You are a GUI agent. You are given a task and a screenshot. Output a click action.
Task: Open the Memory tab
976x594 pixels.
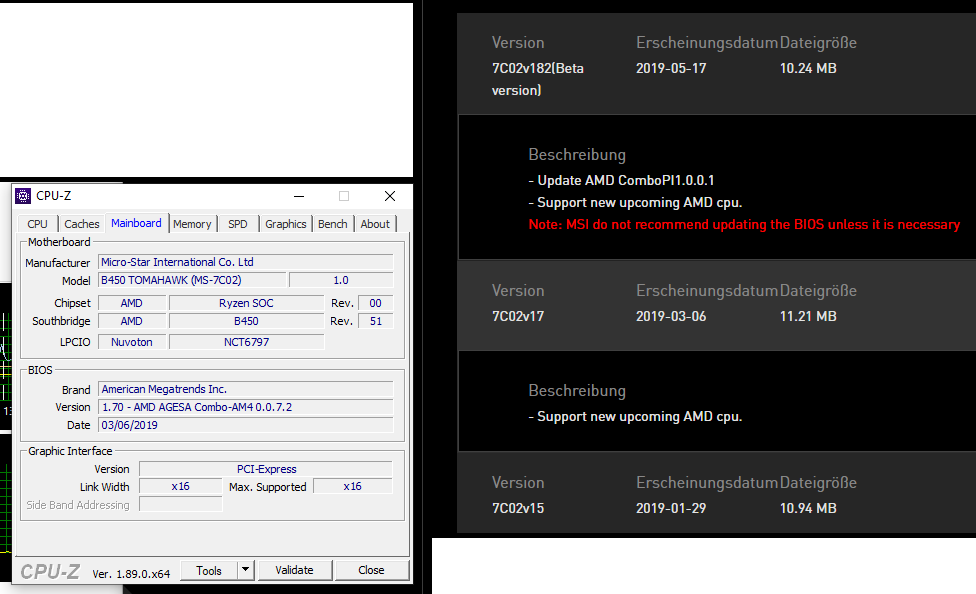192,224
